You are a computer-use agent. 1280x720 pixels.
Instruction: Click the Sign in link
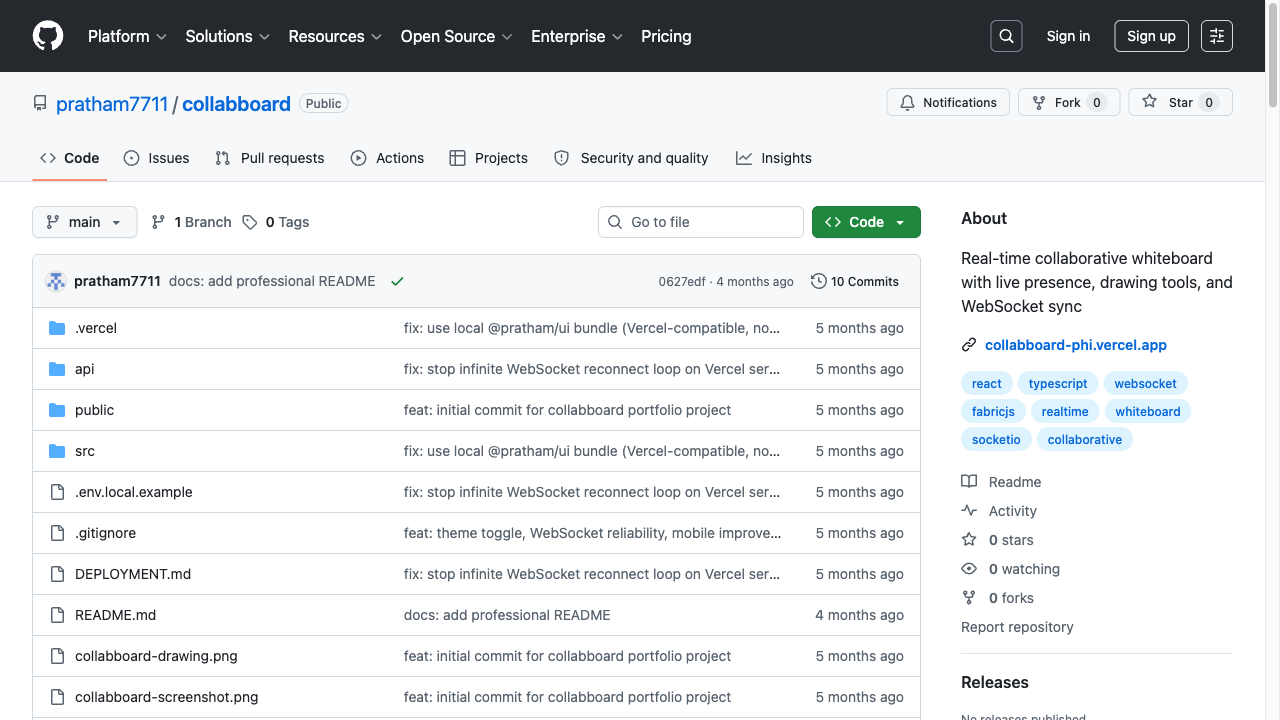[1068, 36]
